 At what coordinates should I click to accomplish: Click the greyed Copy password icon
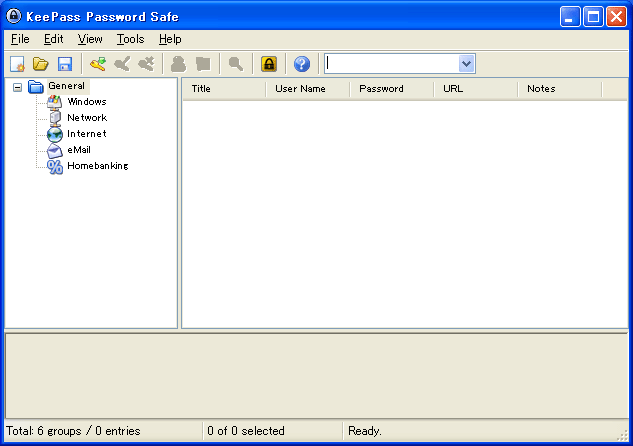point(203,64)
